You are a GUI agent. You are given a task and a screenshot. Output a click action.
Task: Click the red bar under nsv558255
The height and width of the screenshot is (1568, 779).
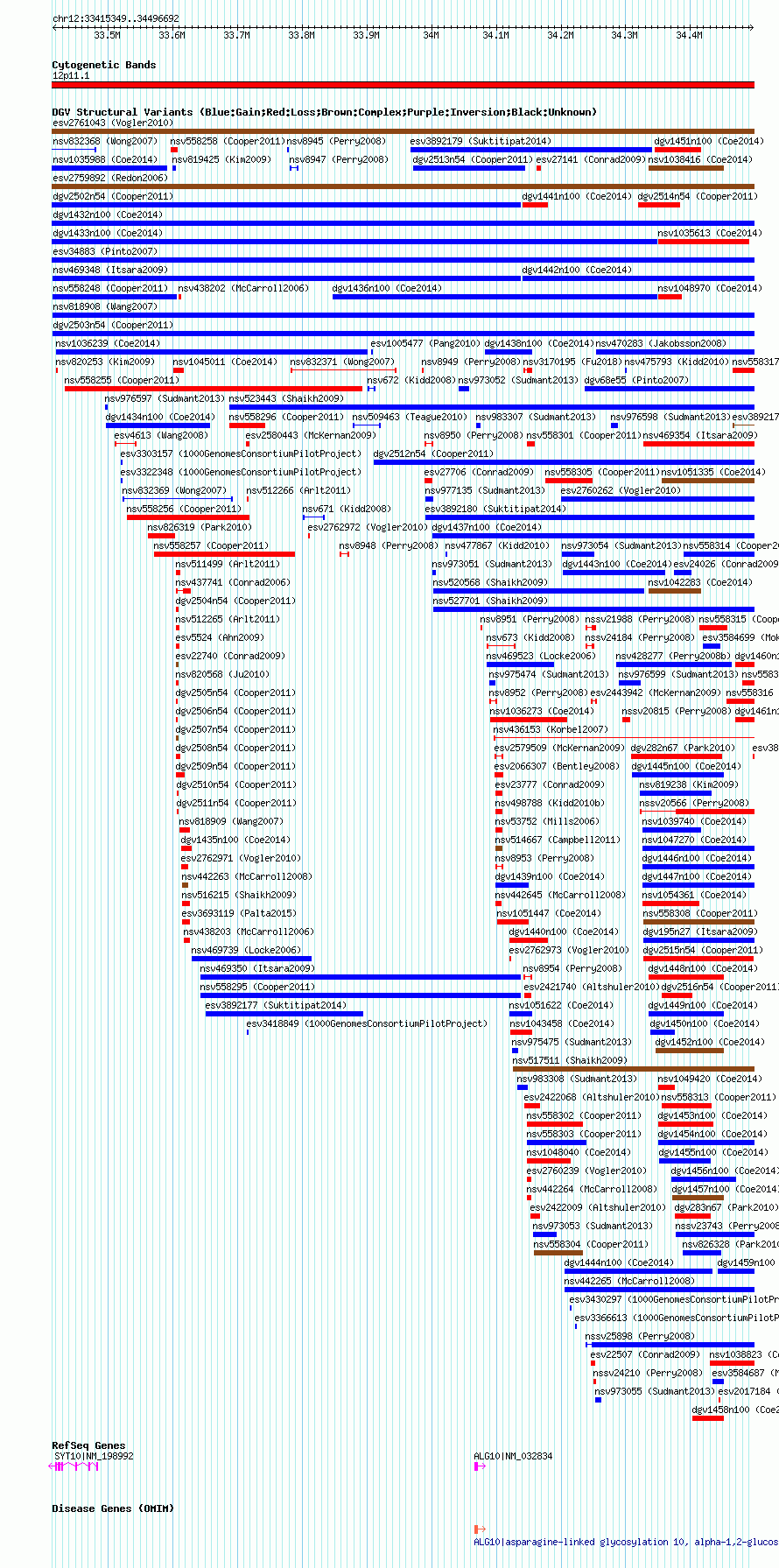(x=214, y=389)
